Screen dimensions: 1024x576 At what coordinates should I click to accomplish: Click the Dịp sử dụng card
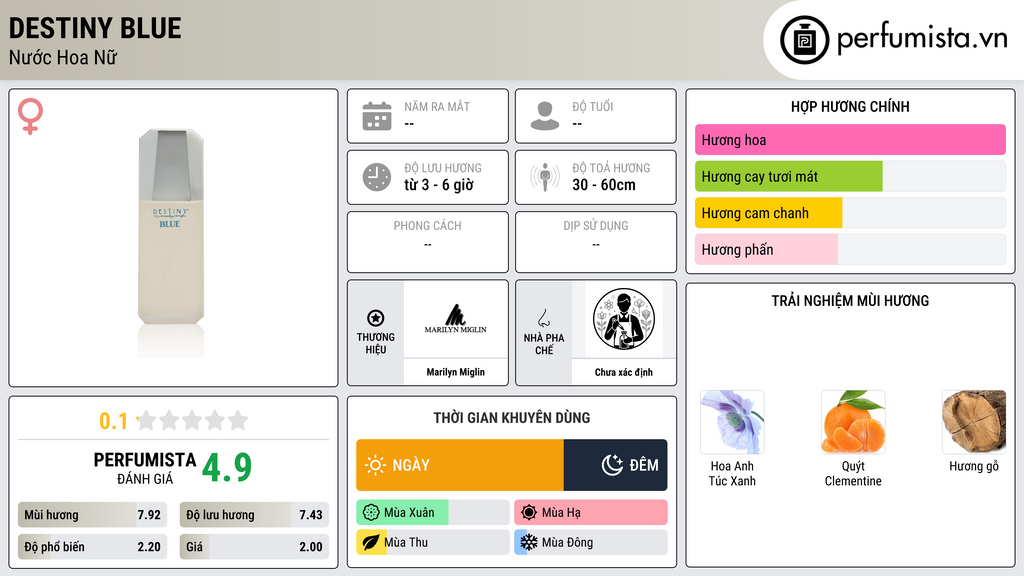(x=596, y=242)
